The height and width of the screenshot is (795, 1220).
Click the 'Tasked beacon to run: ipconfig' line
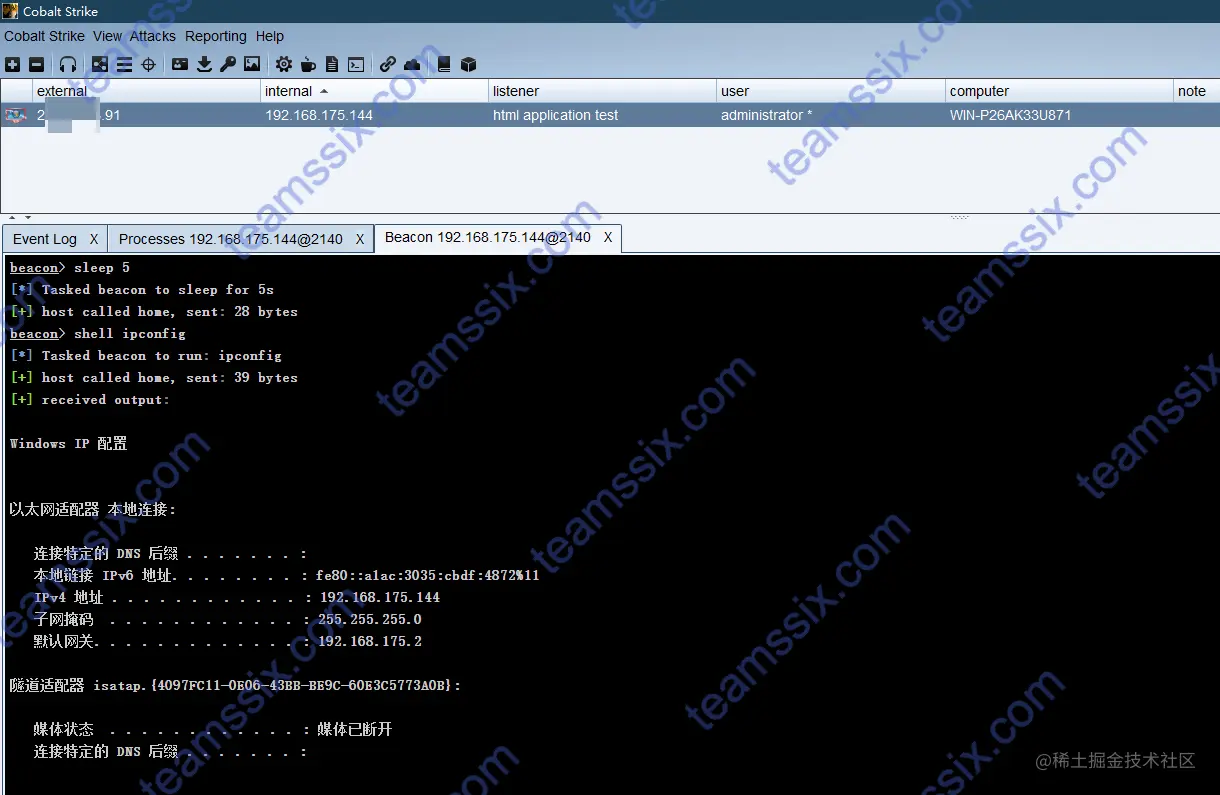point(146,355)
